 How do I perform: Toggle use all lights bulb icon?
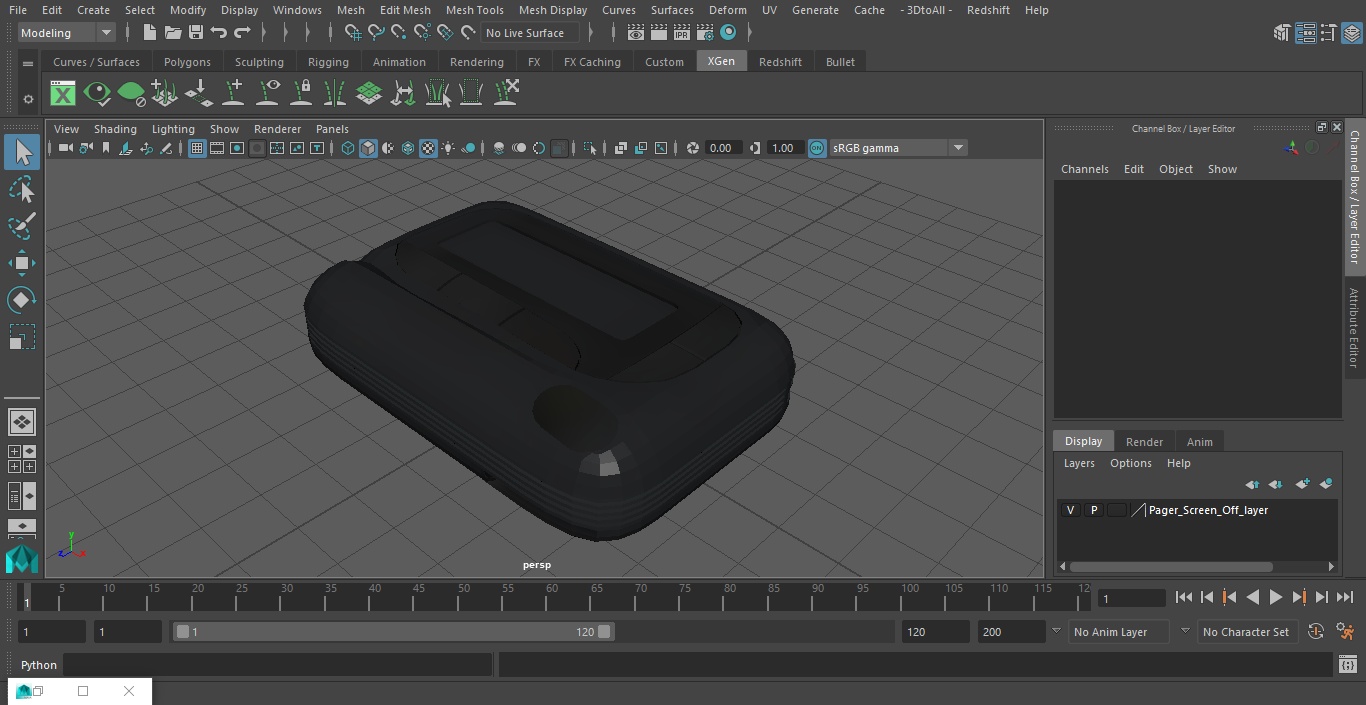[x=448, y=148]
